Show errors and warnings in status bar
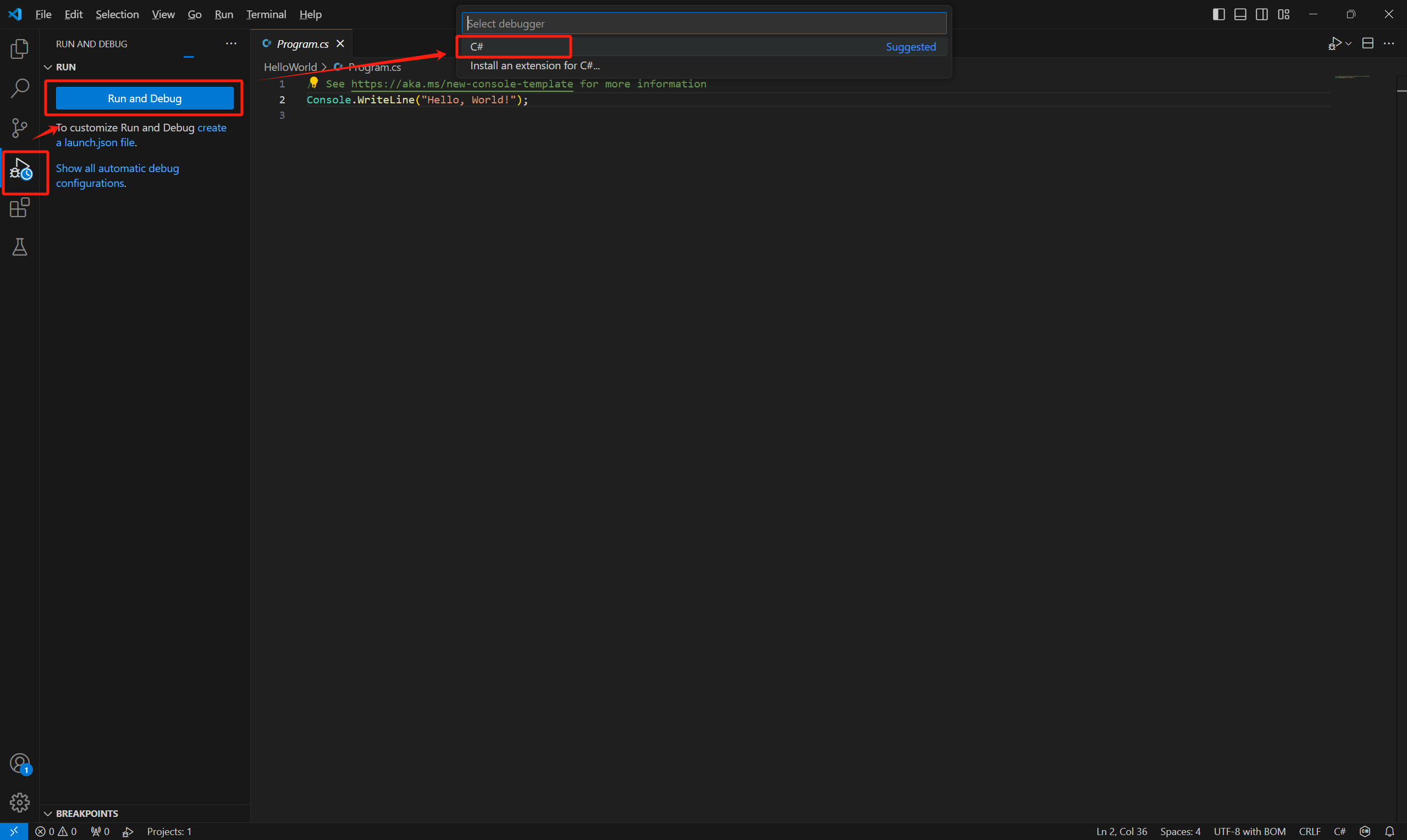 point(56,831)
